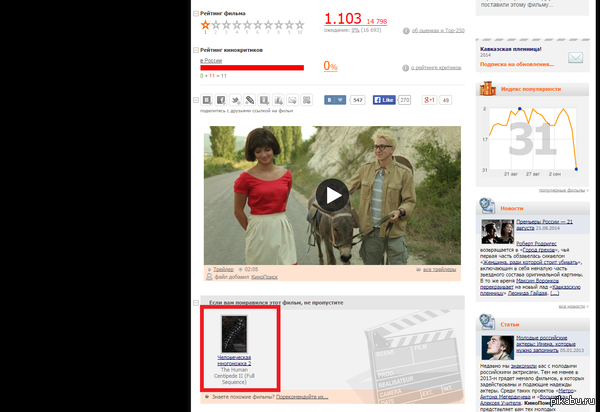Click the red critics rating bar

pyautogui.click(x=252, y=68)
